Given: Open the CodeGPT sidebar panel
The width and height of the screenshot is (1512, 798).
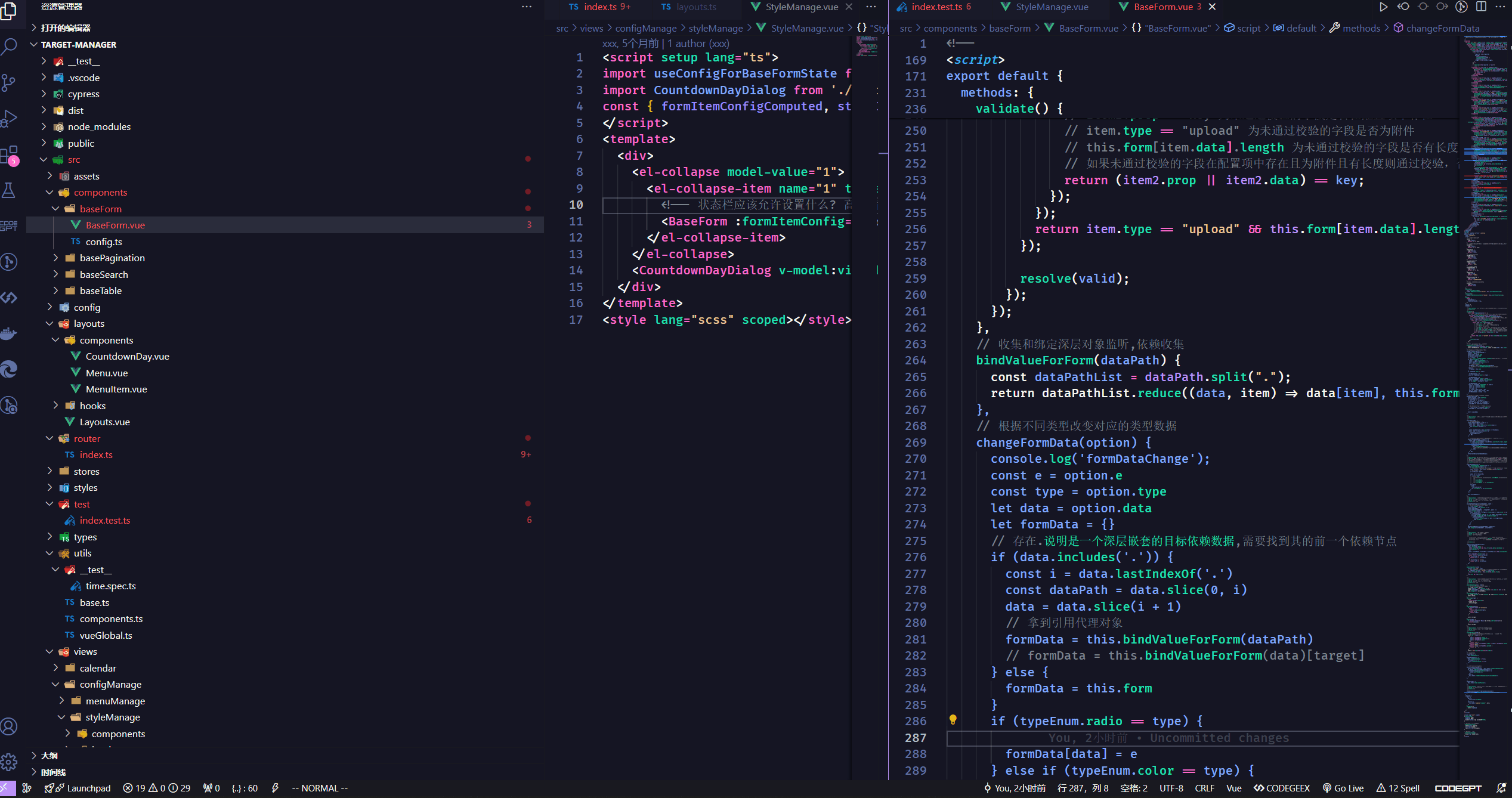Looking at the screenshot, I should pyautogui.click(x=9, y=225).
